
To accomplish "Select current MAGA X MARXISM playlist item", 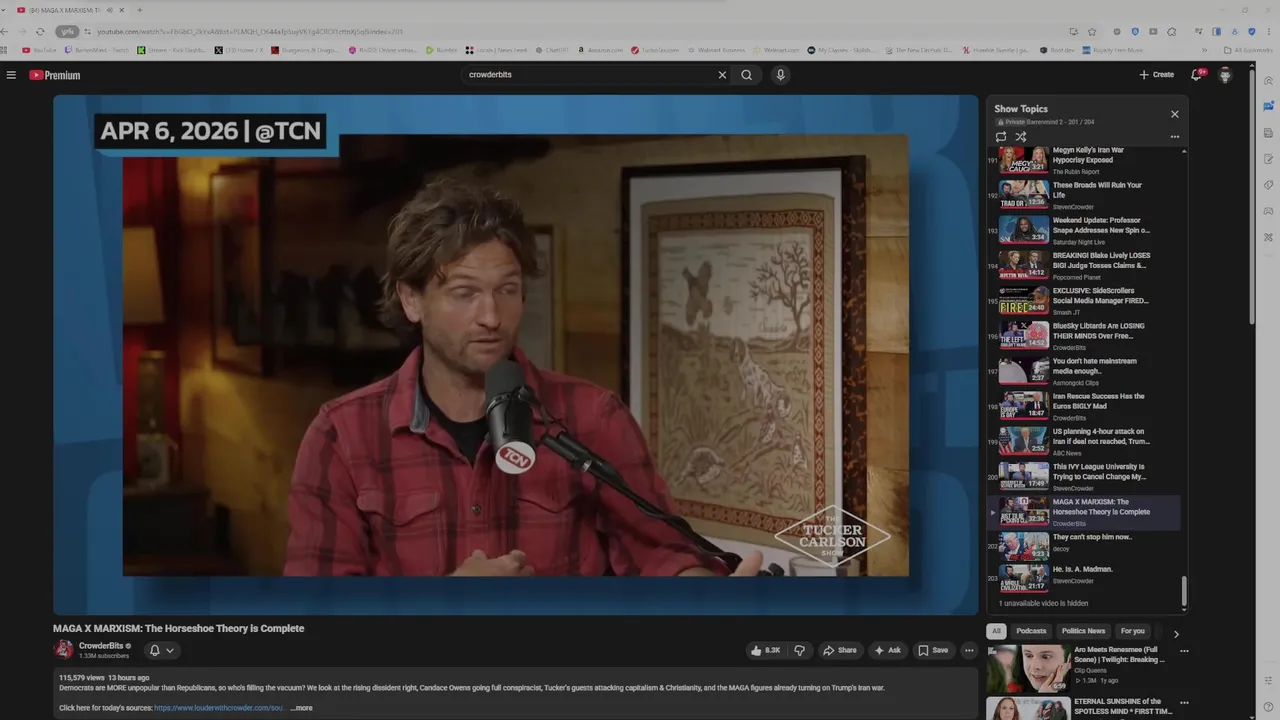I will 1084,512.
